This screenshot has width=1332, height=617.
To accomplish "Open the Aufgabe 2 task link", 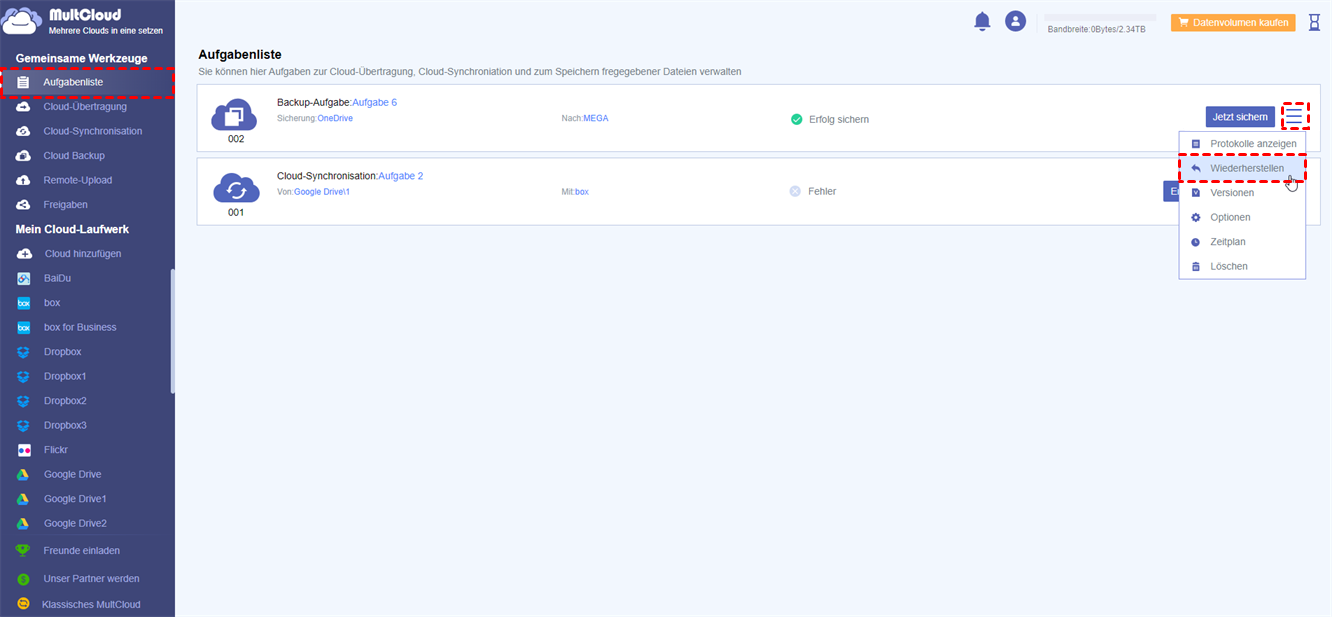I will click(x=400, y=176).
